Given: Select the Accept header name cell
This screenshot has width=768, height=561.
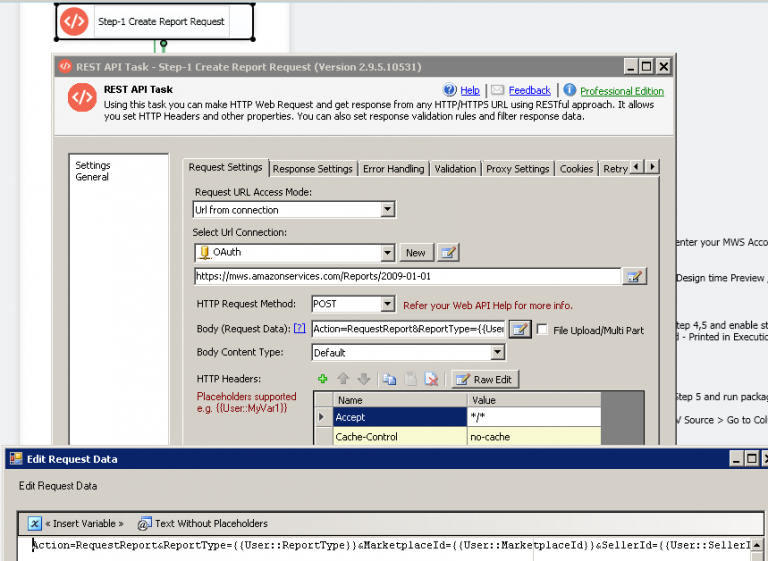Looking at the screenshot, I should click(x=400, y=417).
